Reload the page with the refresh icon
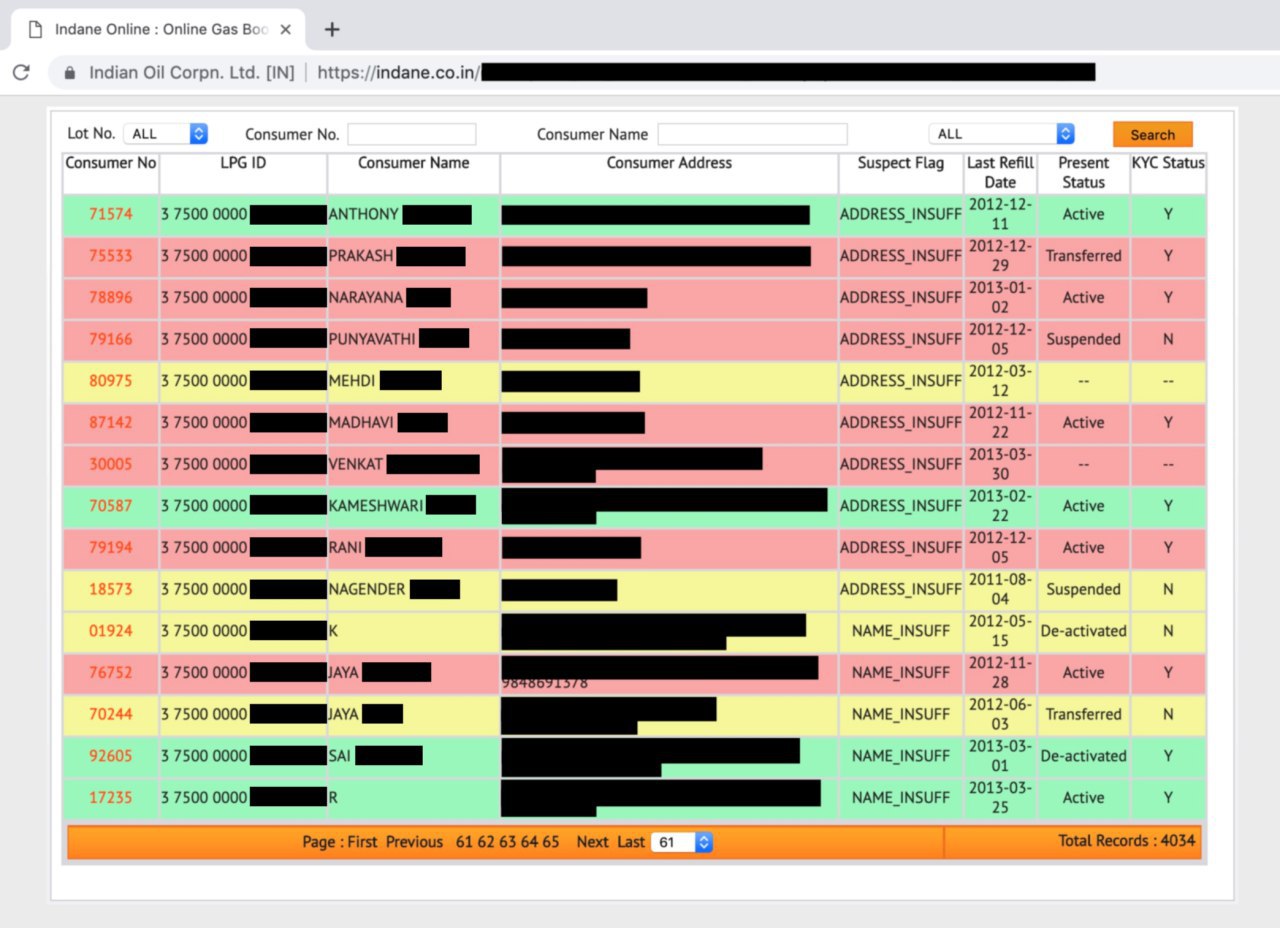 point(21,72)
